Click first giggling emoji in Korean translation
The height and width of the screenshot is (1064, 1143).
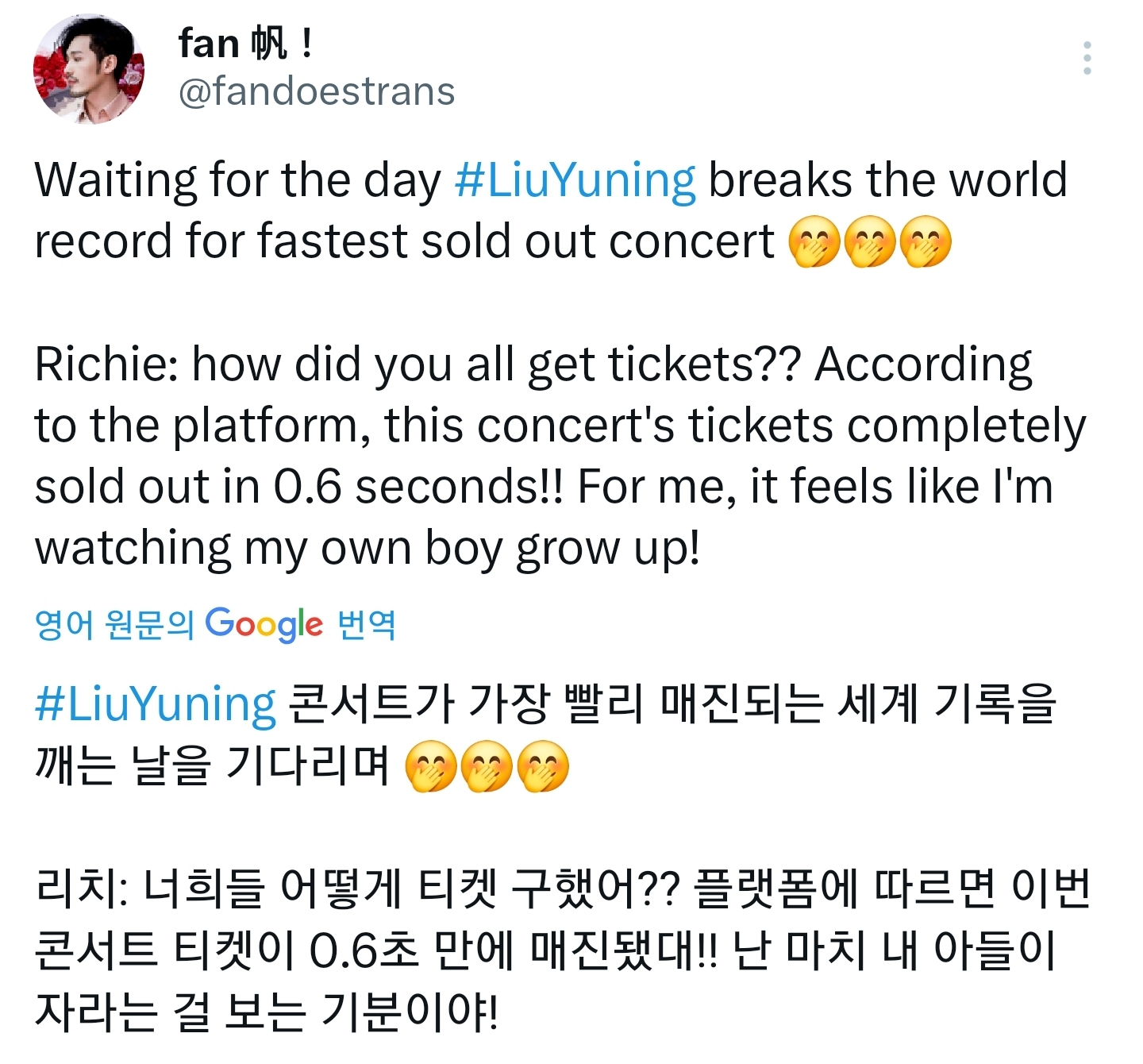(431, 768)
